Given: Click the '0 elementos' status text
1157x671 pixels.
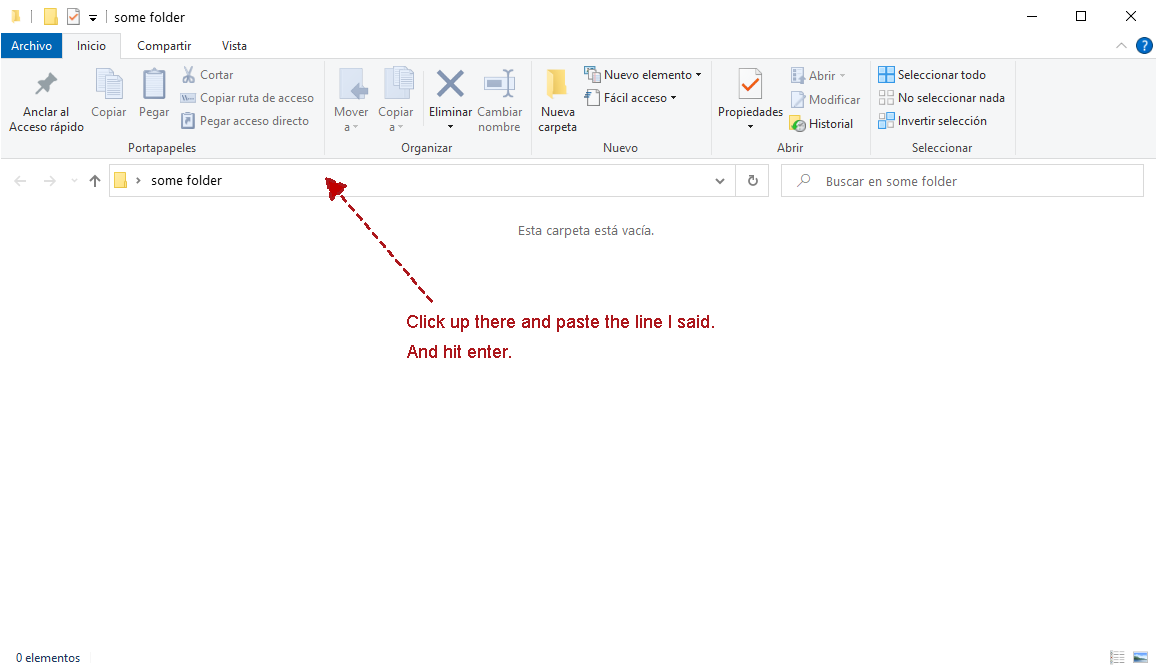Looking at the screenshot, I should 48,658.
